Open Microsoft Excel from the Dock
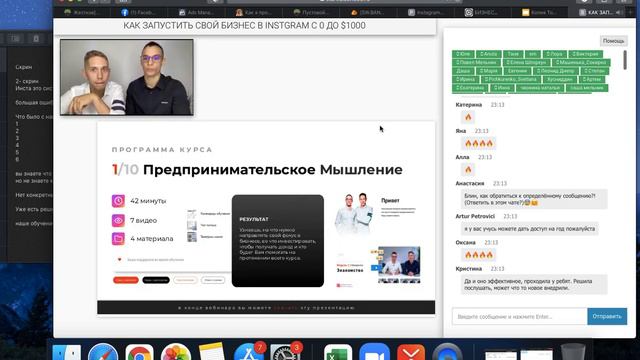640x360 pixels. coord(338,353)
